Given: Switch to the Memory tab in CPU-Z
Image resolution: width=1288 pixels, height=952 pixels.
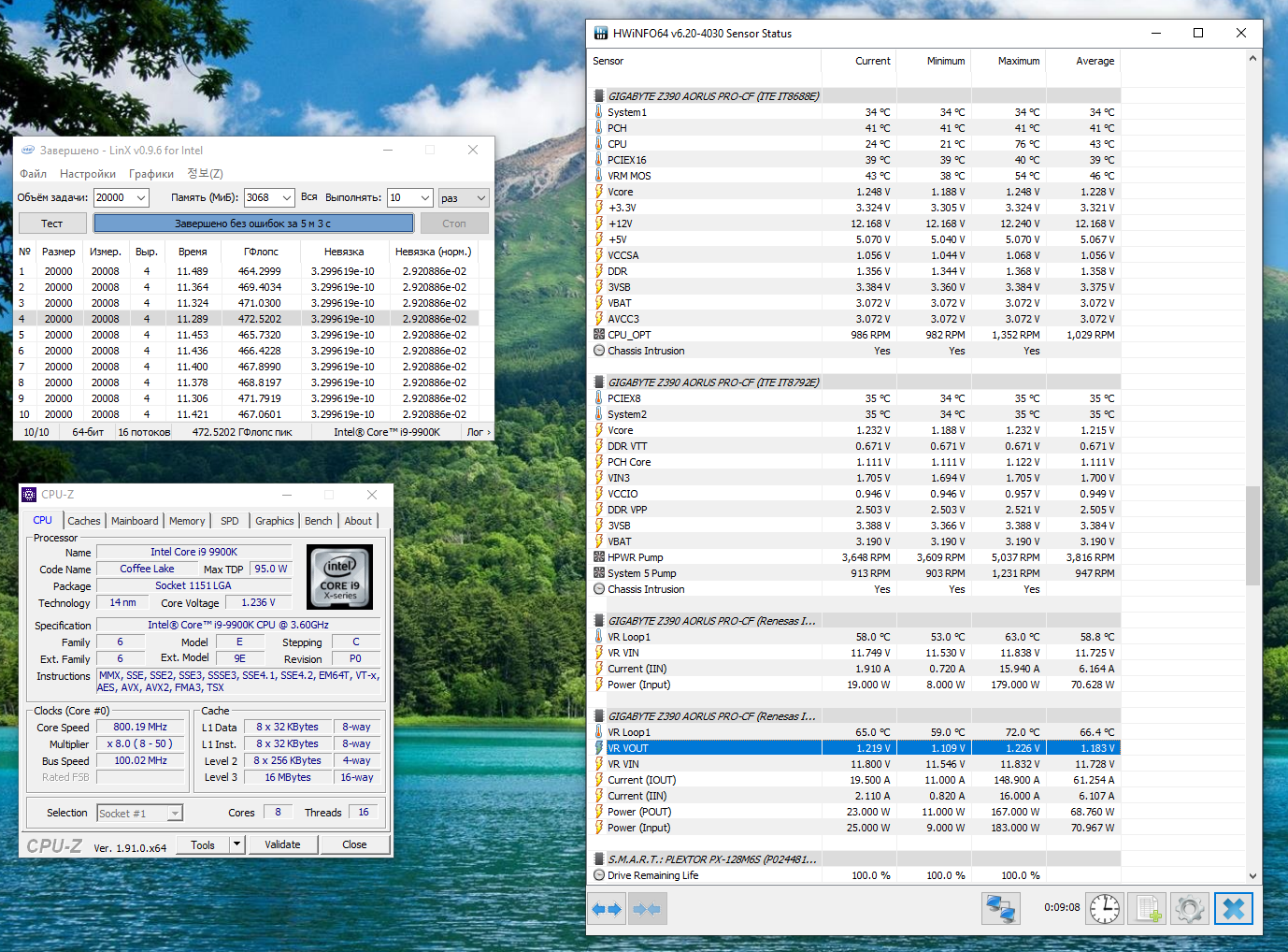Looking at the screenshot, I should click(x=187, y=521).
